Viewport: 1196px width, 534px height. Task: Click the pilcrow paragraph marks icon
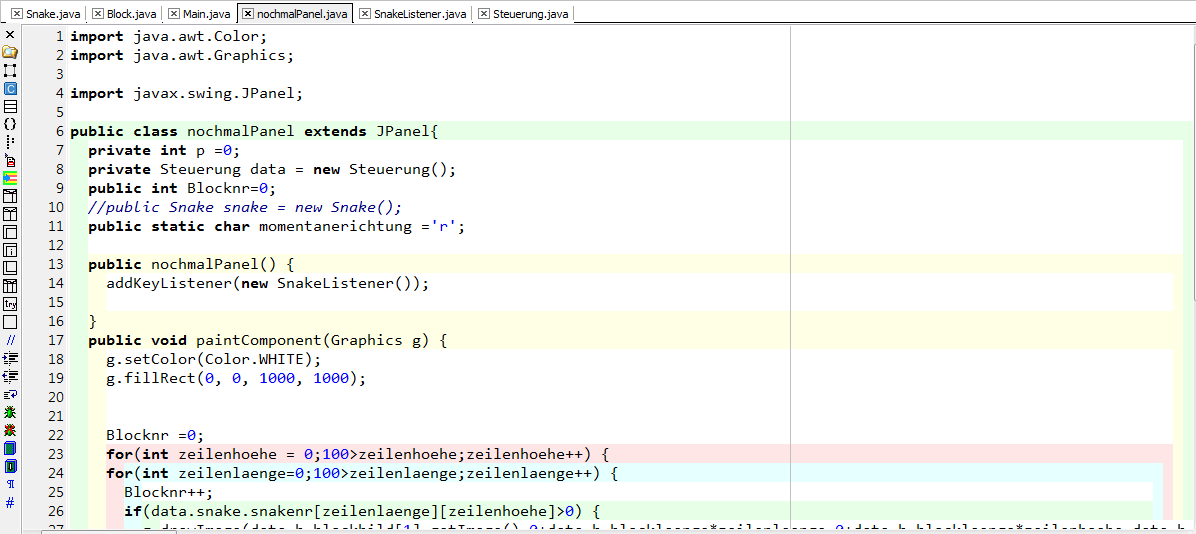tap(10, 484)
